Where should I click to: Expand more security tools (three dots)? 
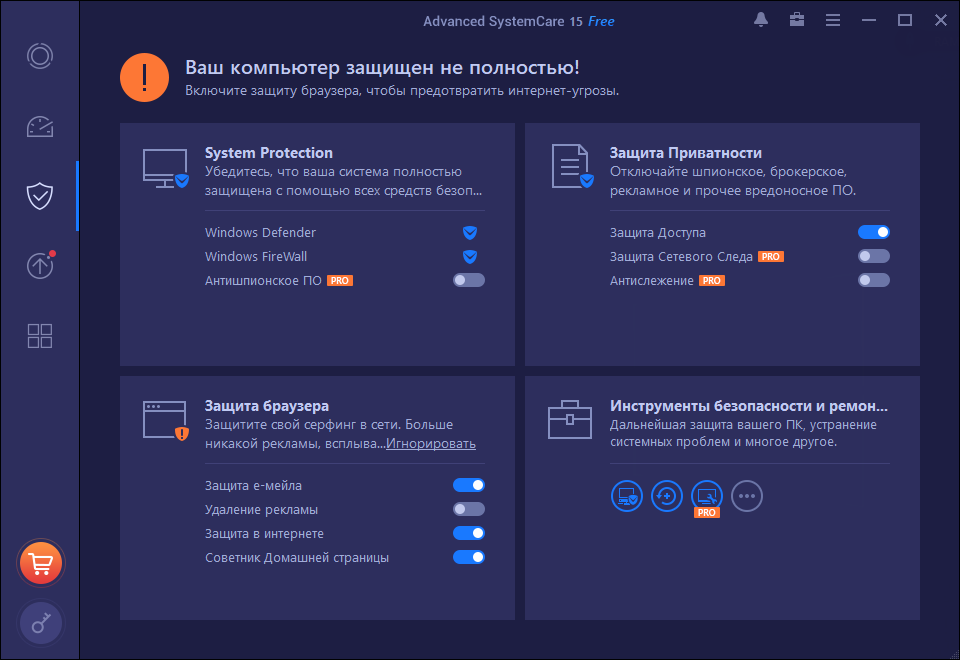747,495
